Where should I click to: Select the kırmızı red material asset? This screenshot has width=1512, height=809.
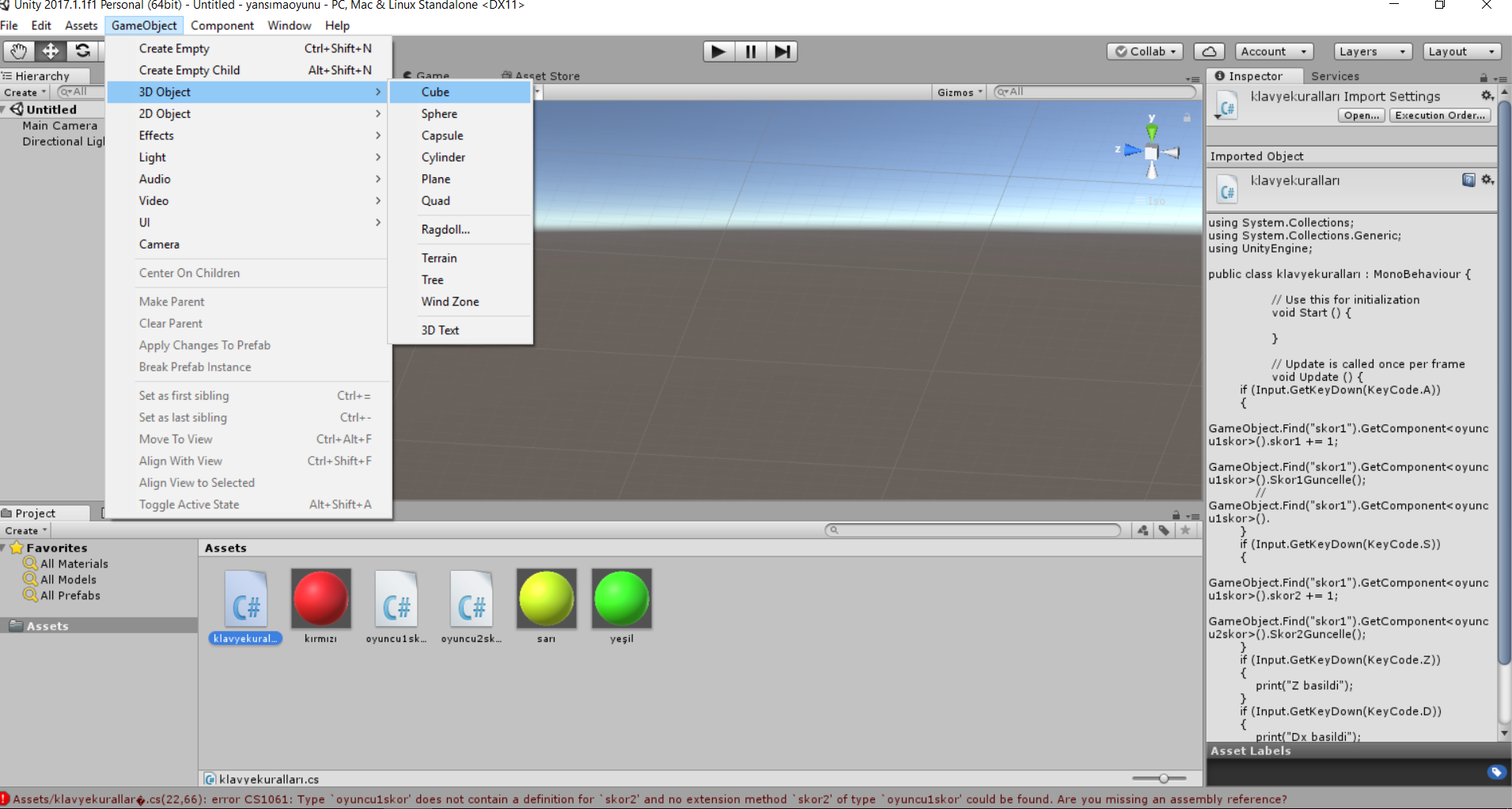pyautogui.click(x=320, y=599)
